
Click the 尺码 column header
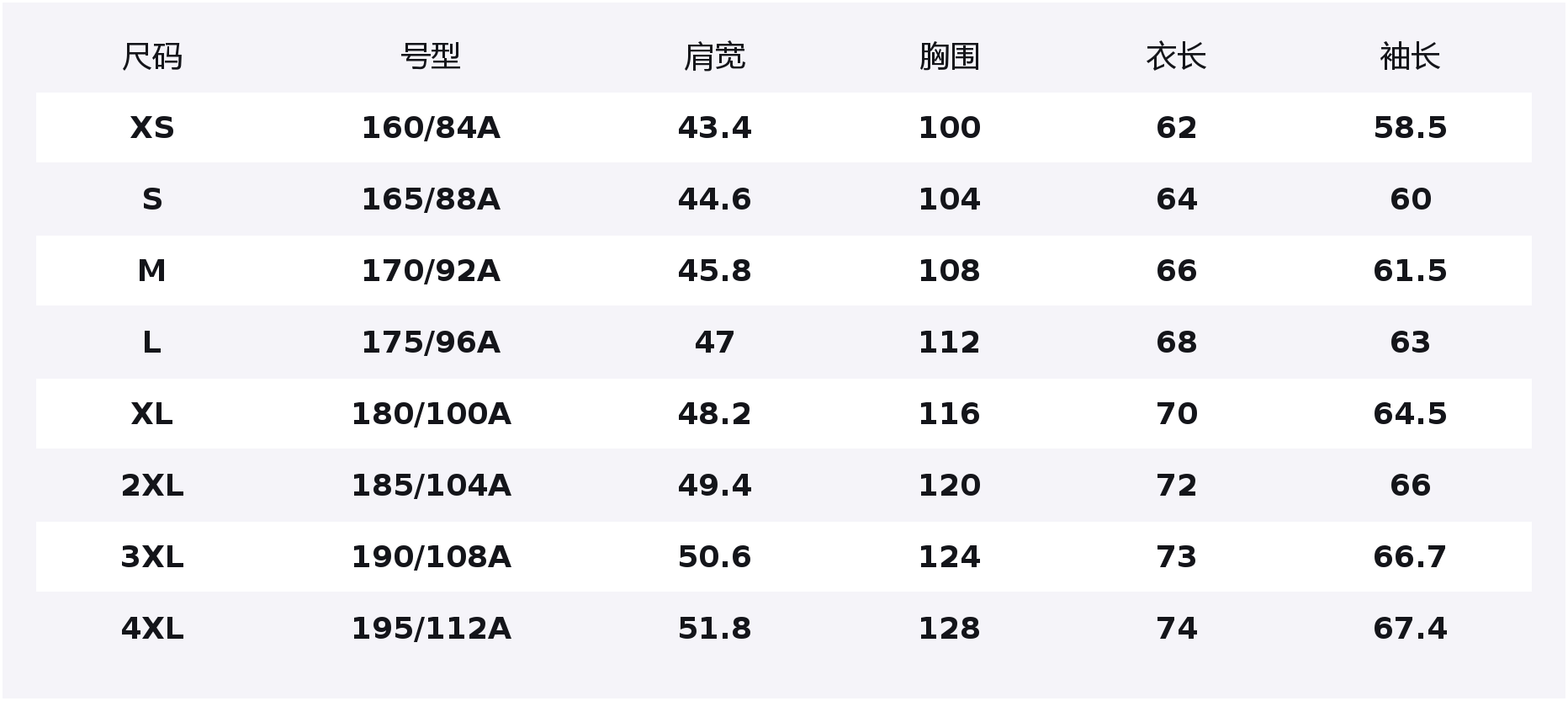(152, 57)
